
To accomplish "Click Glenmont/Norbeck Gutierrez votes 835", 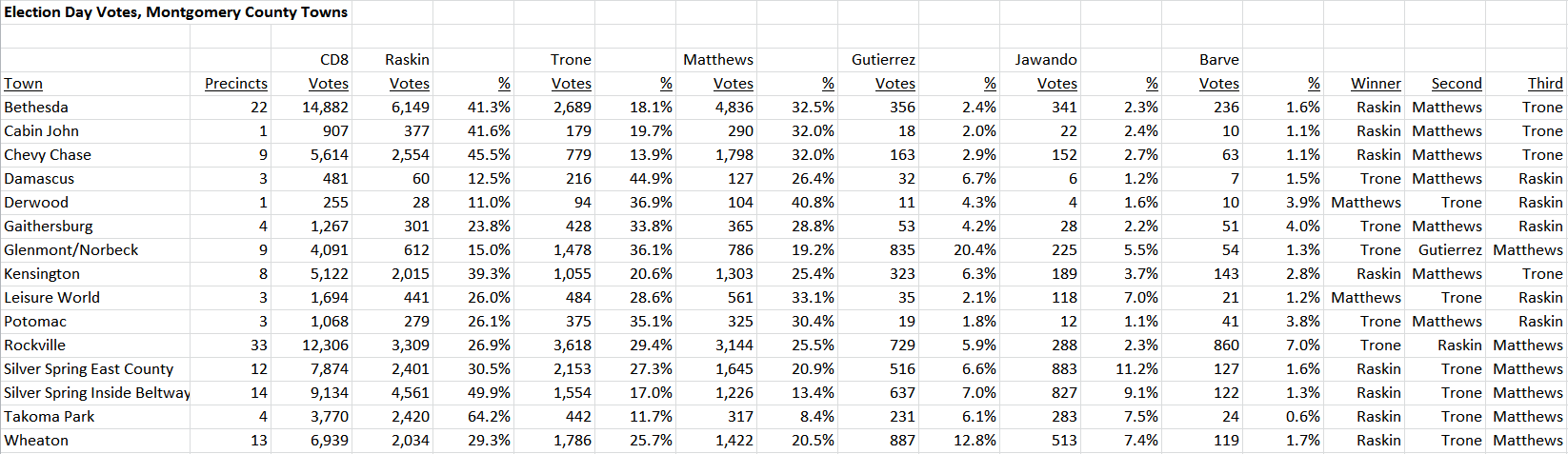I will 878,250.
